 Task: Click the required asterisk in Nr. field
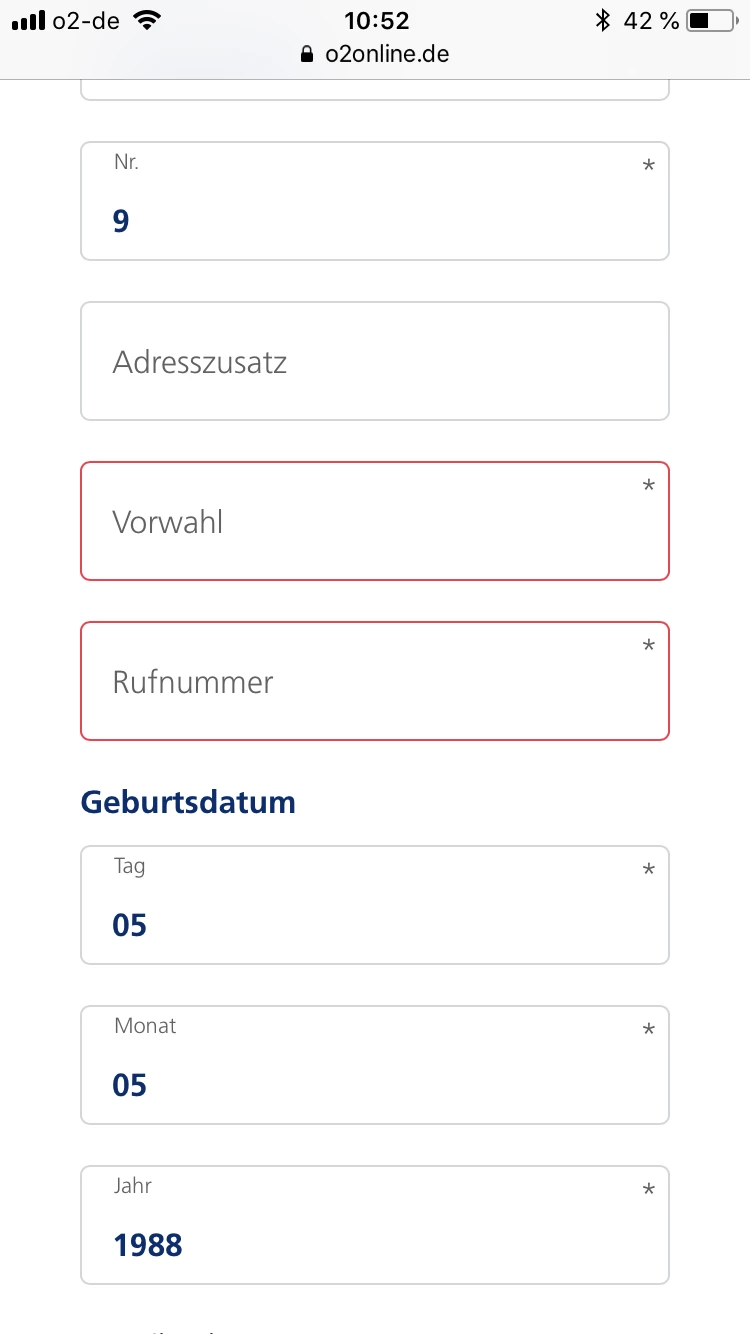(x=649, y=167)
